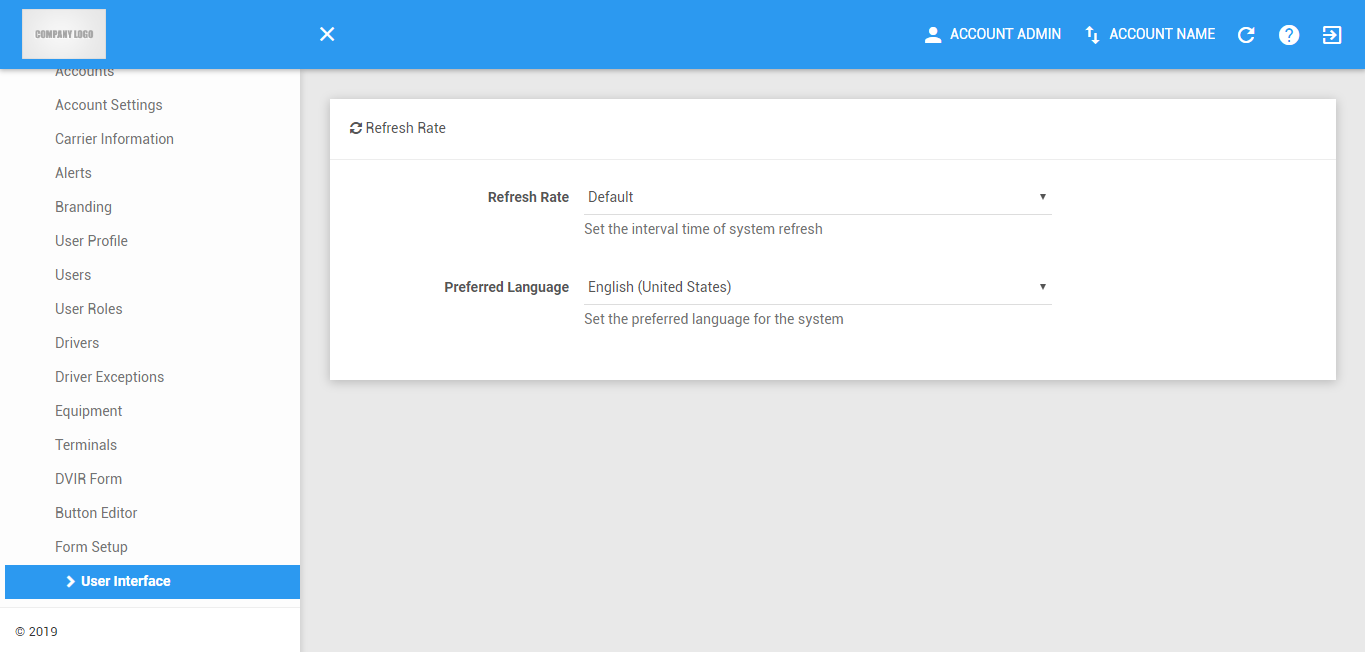Navigate to Button Editor
The height and width of the screenshot is (652, 1365).
96,513
